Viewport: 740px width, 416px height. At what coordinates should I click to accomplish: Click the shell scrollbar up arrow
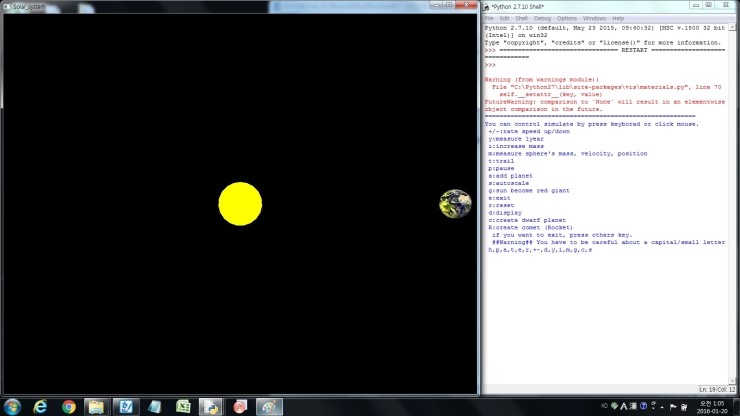click(734, 28)
